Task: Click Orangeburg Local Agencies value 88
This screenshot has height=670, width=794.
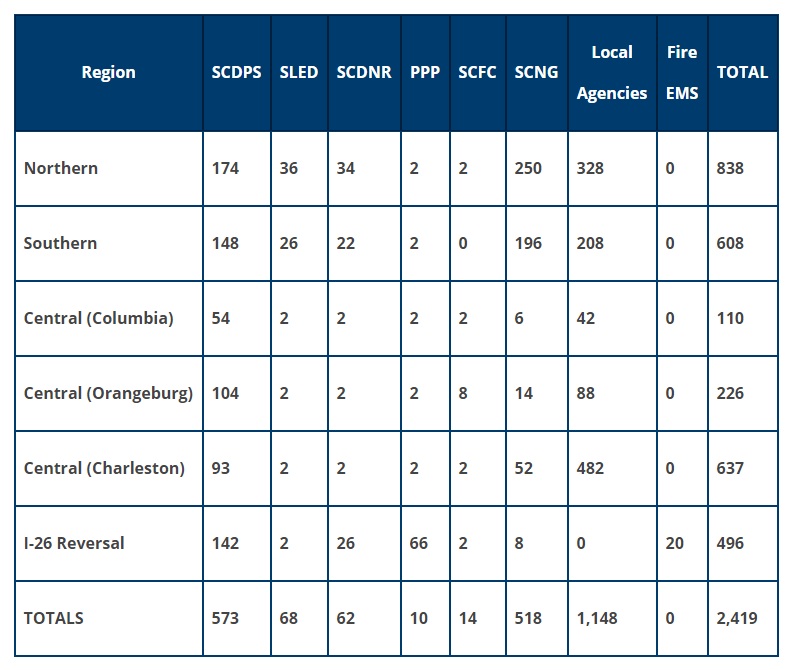Action: [x=586, y=393]
